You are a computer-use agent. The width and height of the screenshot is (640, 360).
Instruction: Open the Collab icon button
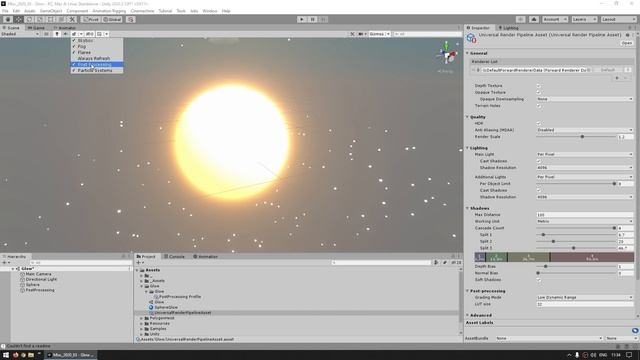[520, 19]
